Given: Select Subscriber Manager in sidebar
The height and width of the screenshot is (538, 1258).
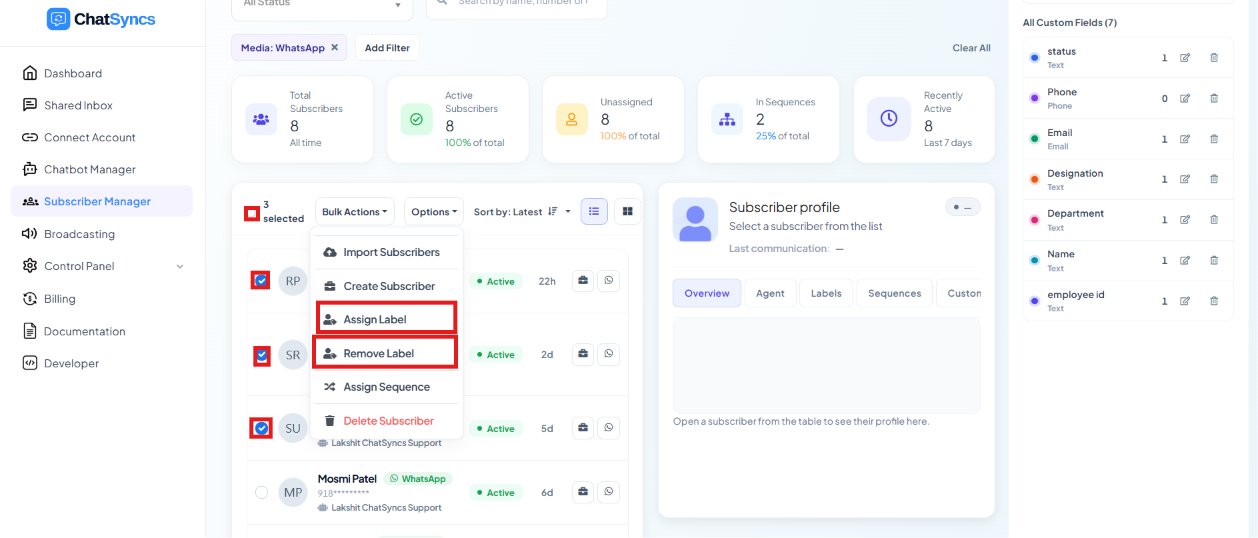Looking at the screenshot, I should click(102, 201).
